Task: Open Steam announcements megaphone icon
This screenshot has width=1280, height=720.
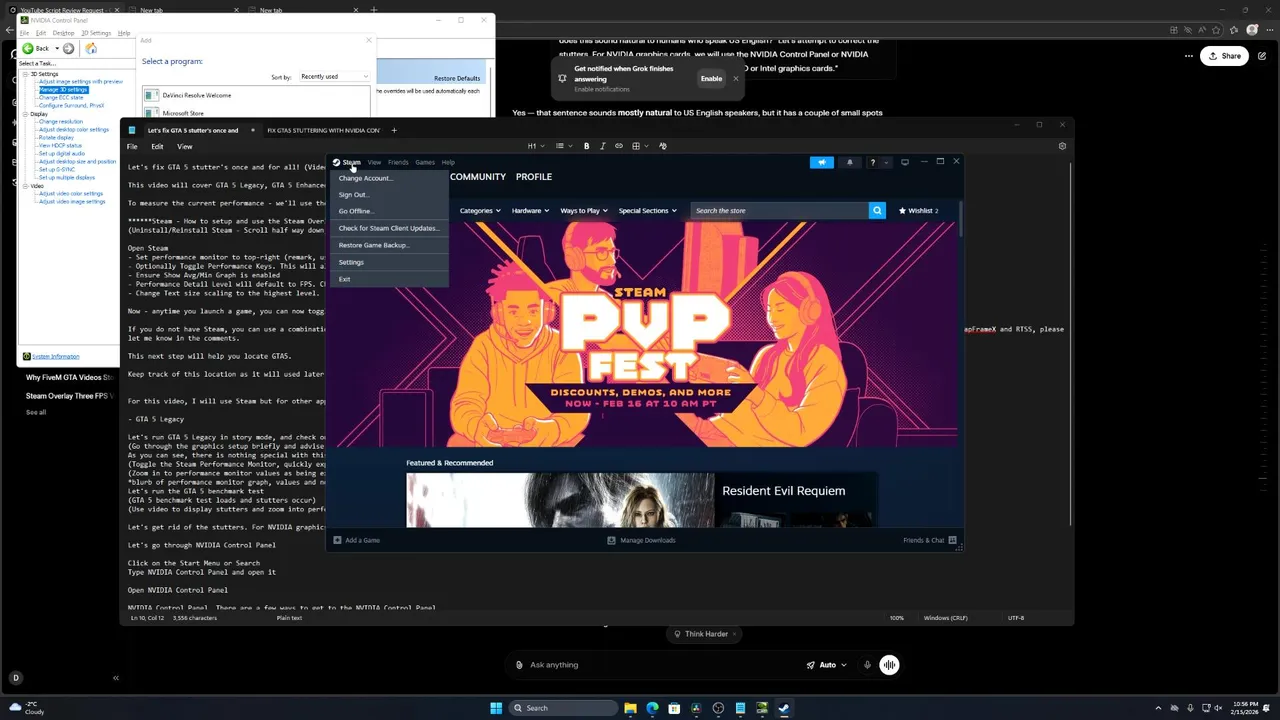Action: [x=822, y=162]
